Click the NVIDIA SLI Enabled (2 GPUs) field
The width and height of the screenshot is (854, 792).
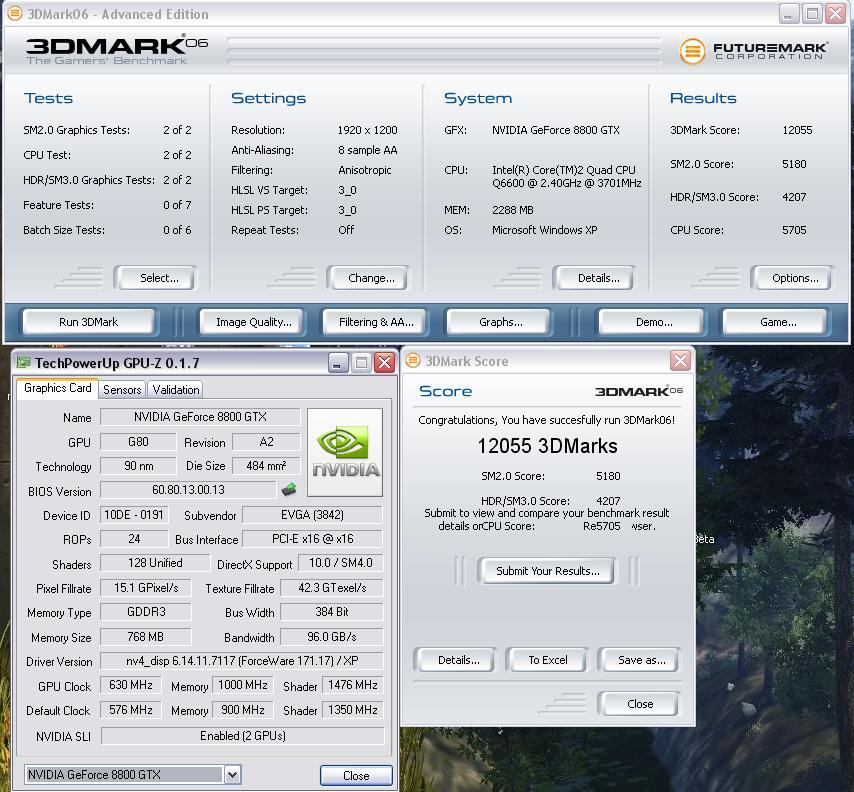242,736
